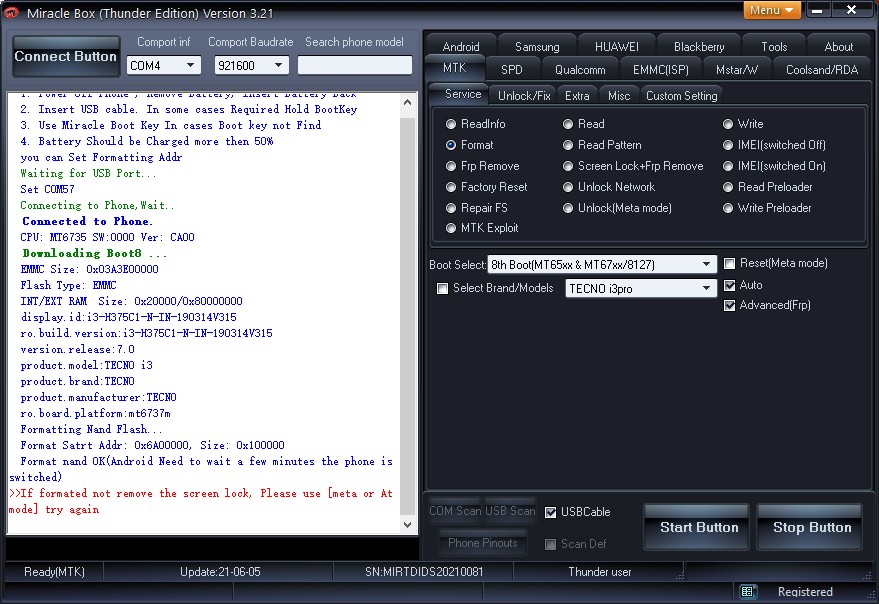Open the Extra sub-tab
This screenshot has width=879, height=604.
pos(577,95)
